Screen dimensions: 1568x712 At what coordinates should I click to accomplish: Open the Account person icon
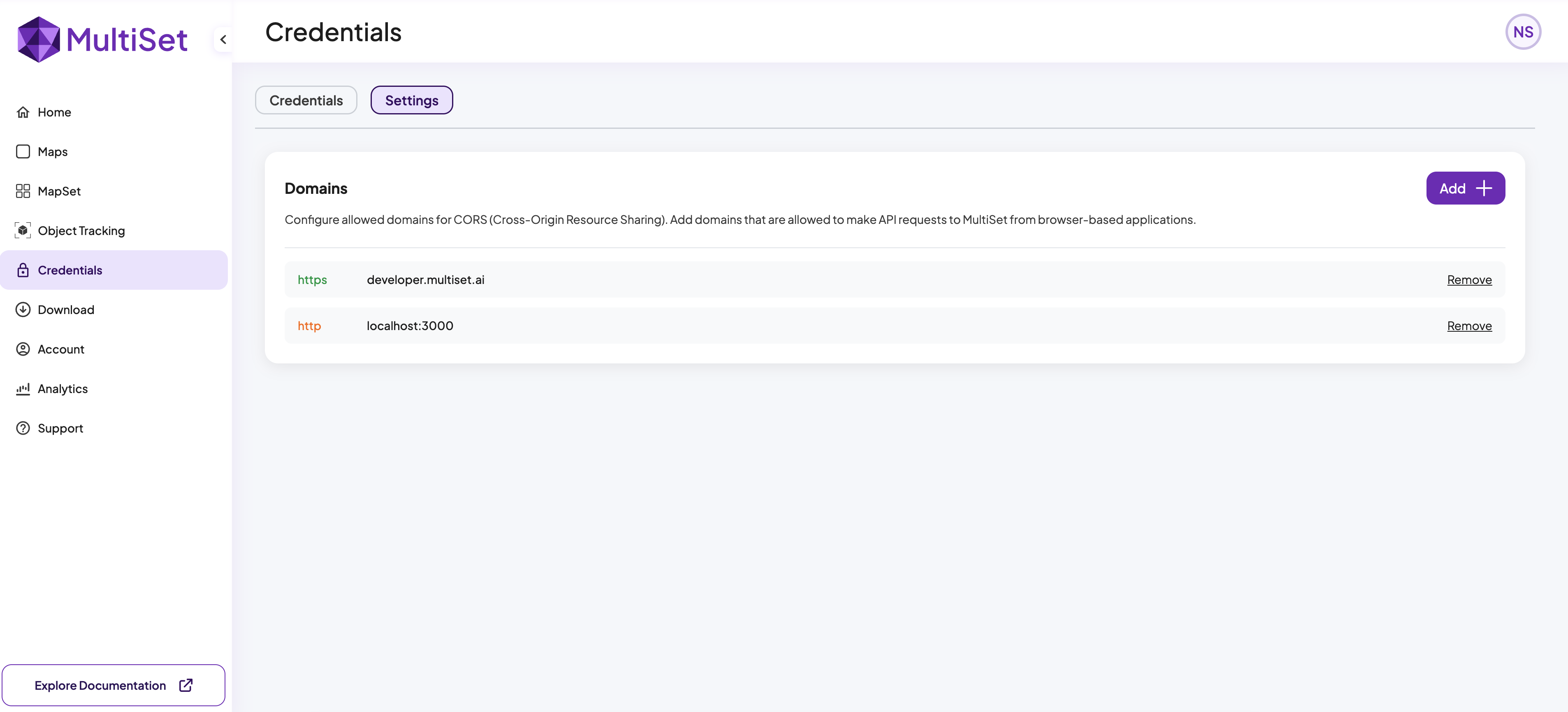(23, 349)
